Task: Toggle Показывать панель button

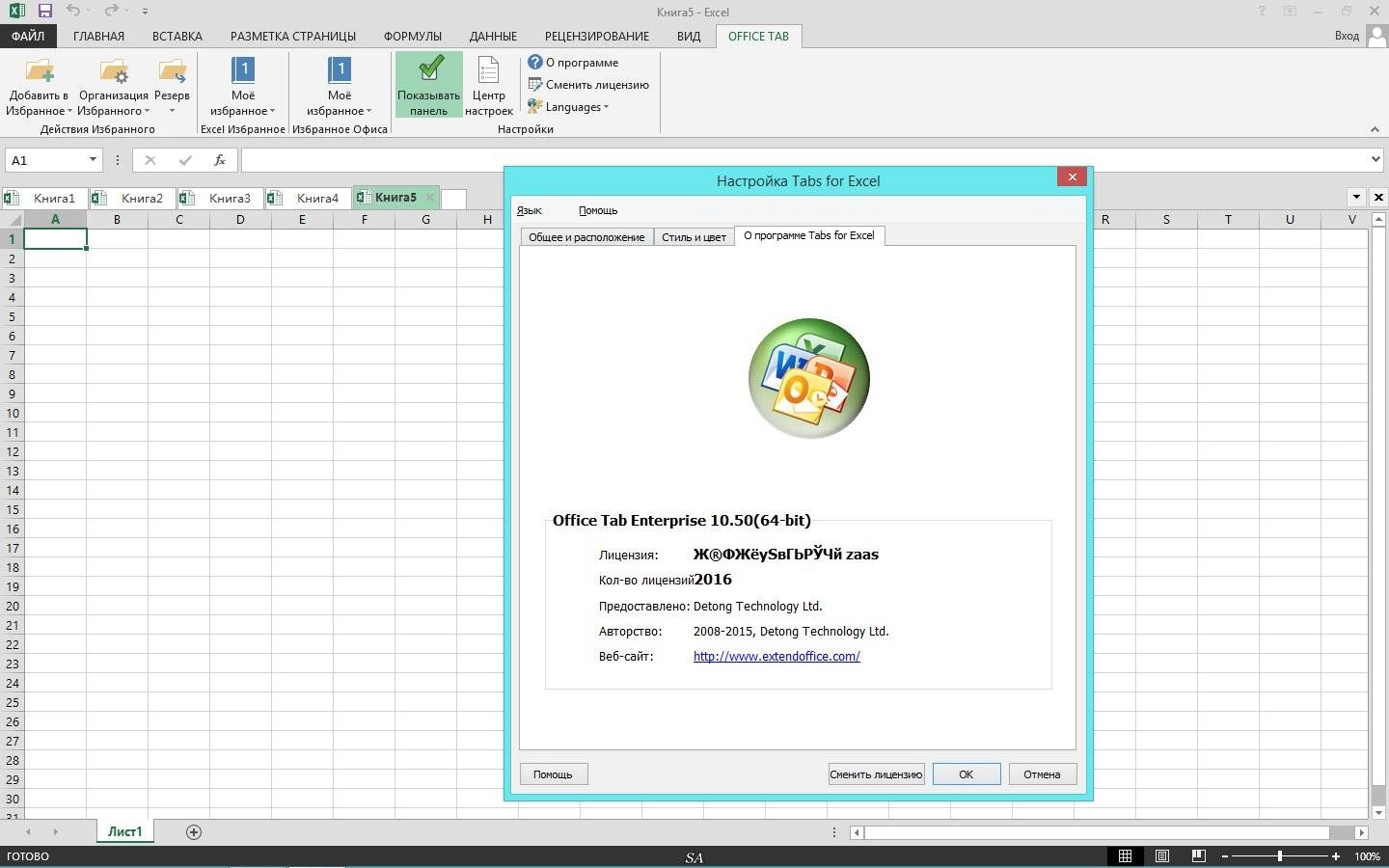Action: (428, 85)
